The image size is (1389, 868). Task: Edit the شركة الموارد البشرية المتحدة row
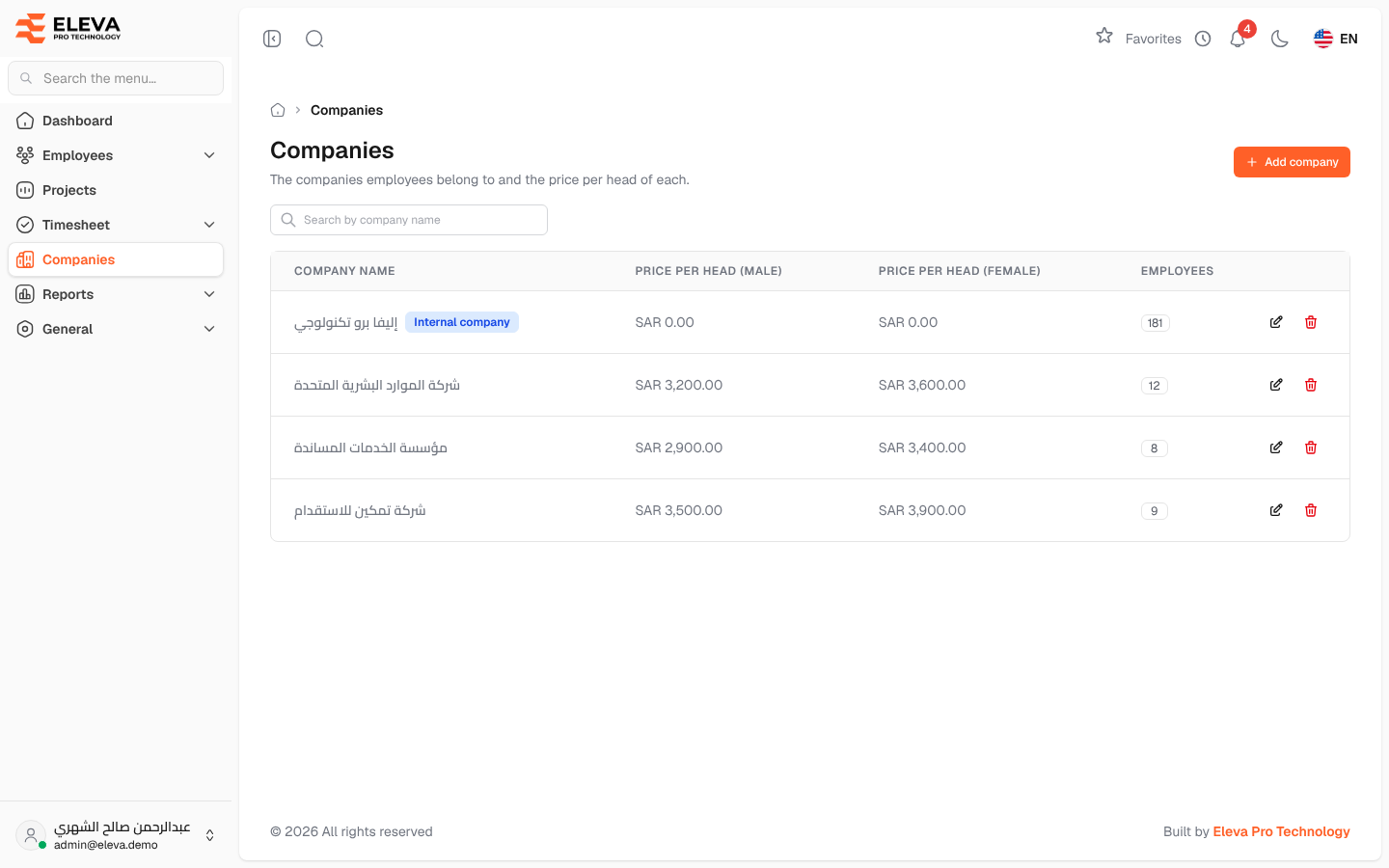(x=1276, y=385)
